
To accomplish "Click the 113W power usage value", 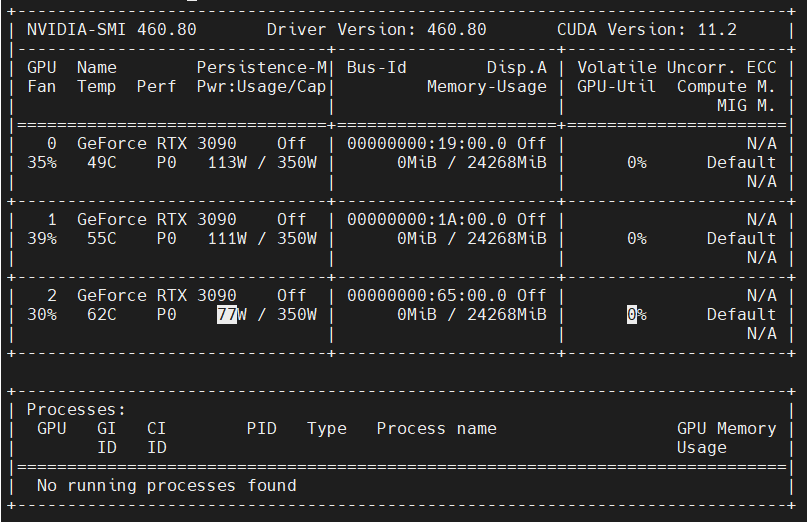I will [x=226, y=162].
